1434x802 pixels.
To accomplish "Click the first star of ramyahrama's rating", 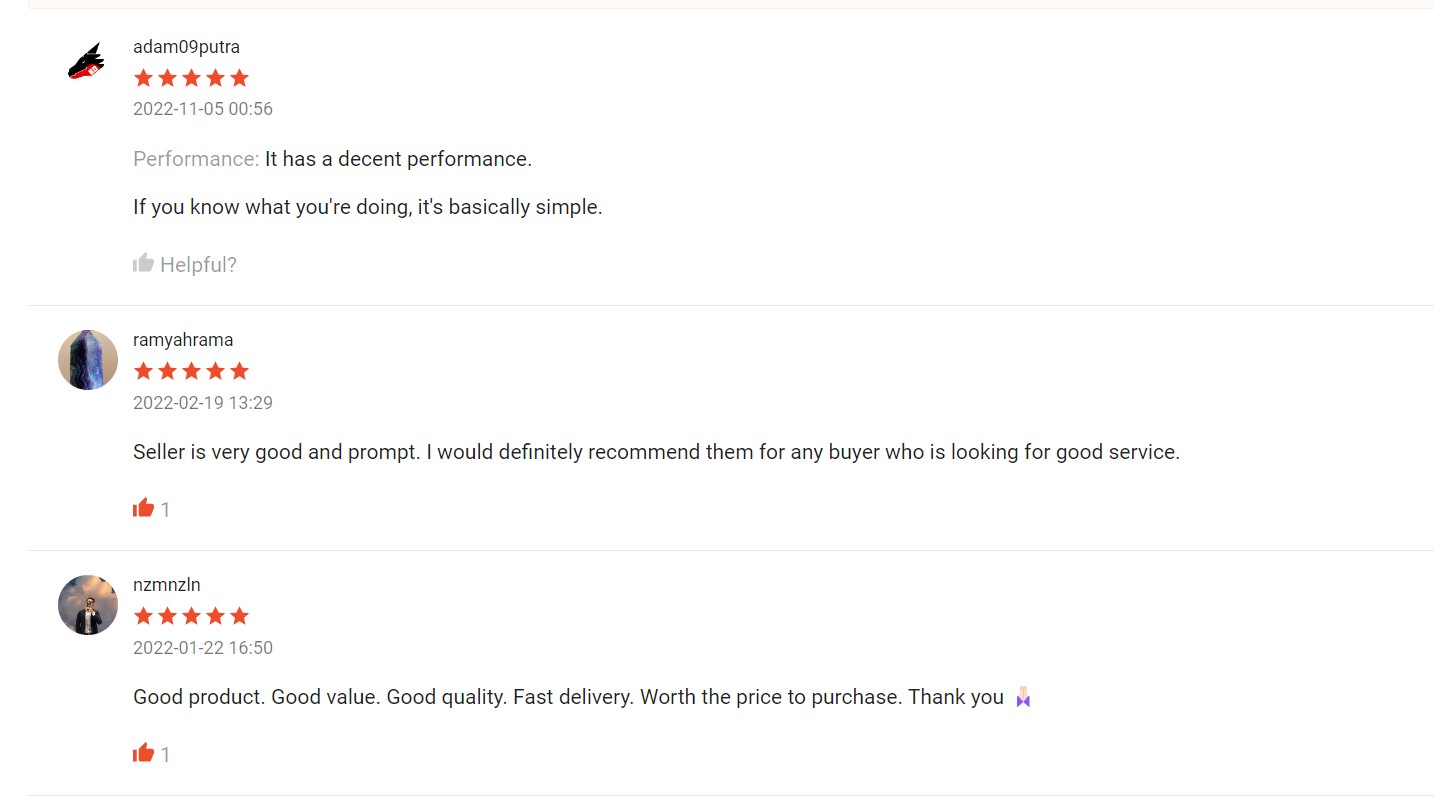I will pyautogui.click(x=143, y=371).
